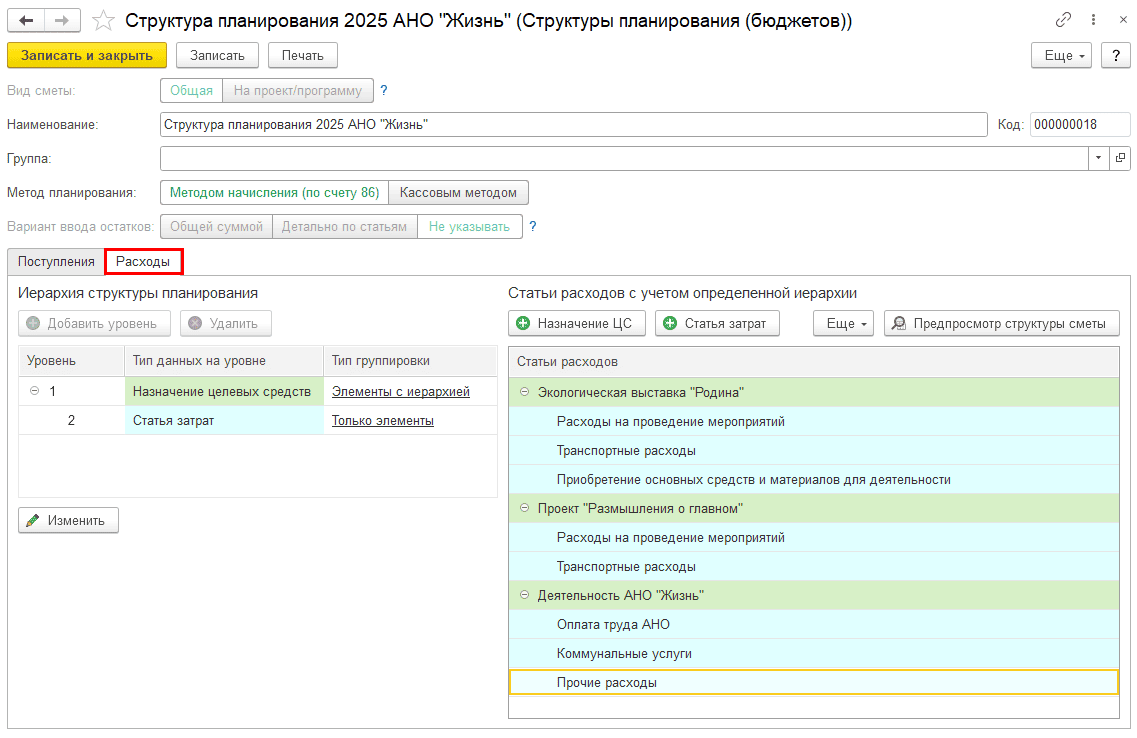Screen dimensions: 1137x738
Task: Open the Группа field selection icon
Action: [1120, 158]
